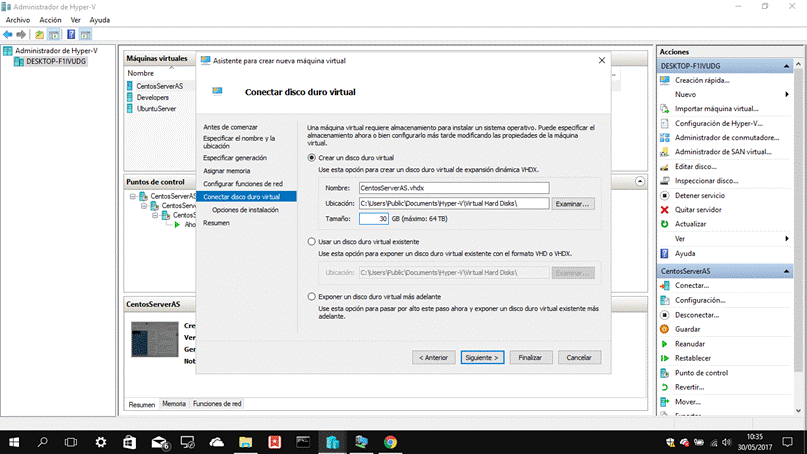The width and height of the screenshot is (807, 454).
Task: Select Crear un disco duro virtual option
Action: [x=311, y=158]
